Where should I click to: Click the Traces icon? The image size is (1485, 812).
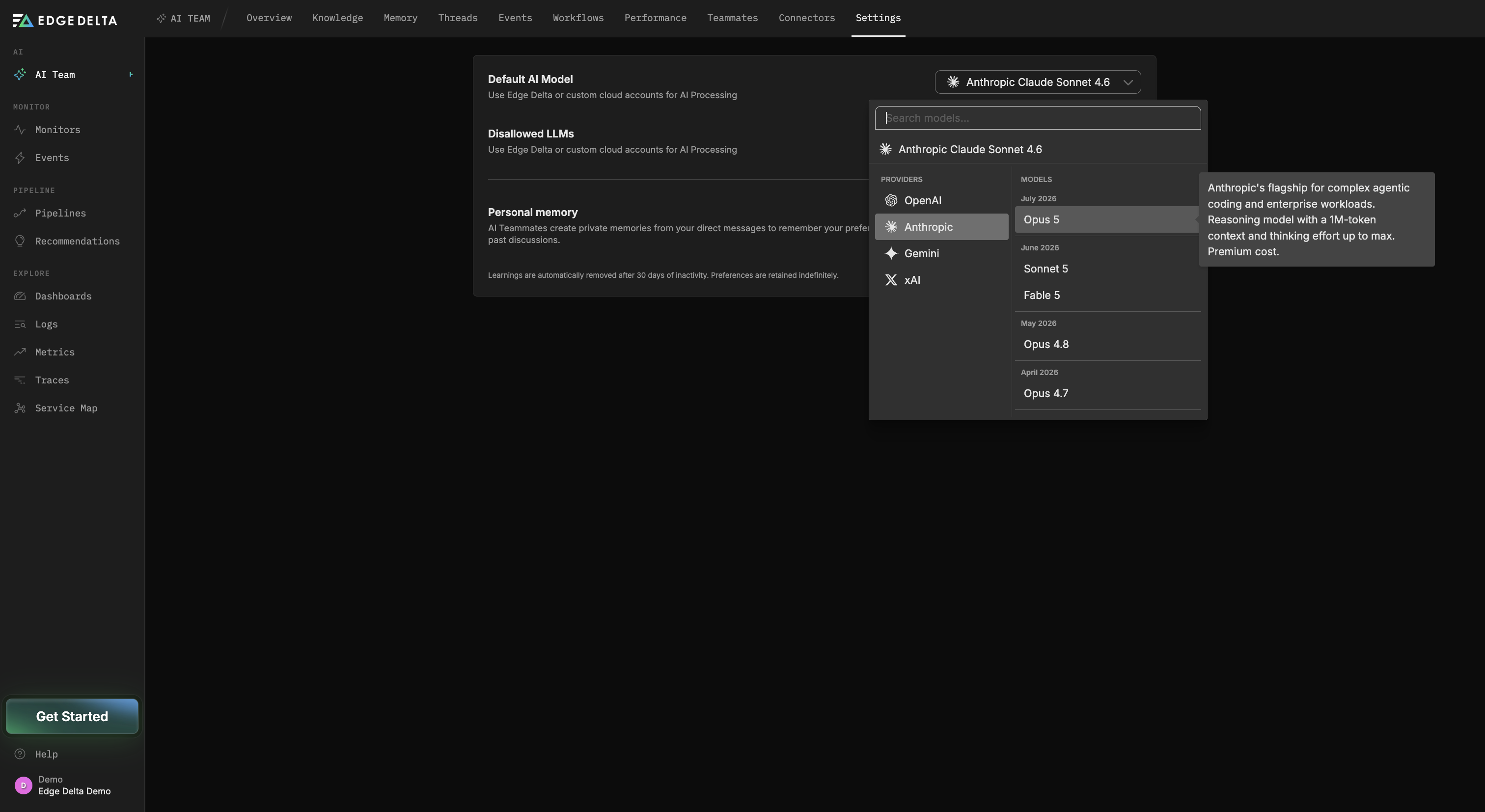pos(20,380)
